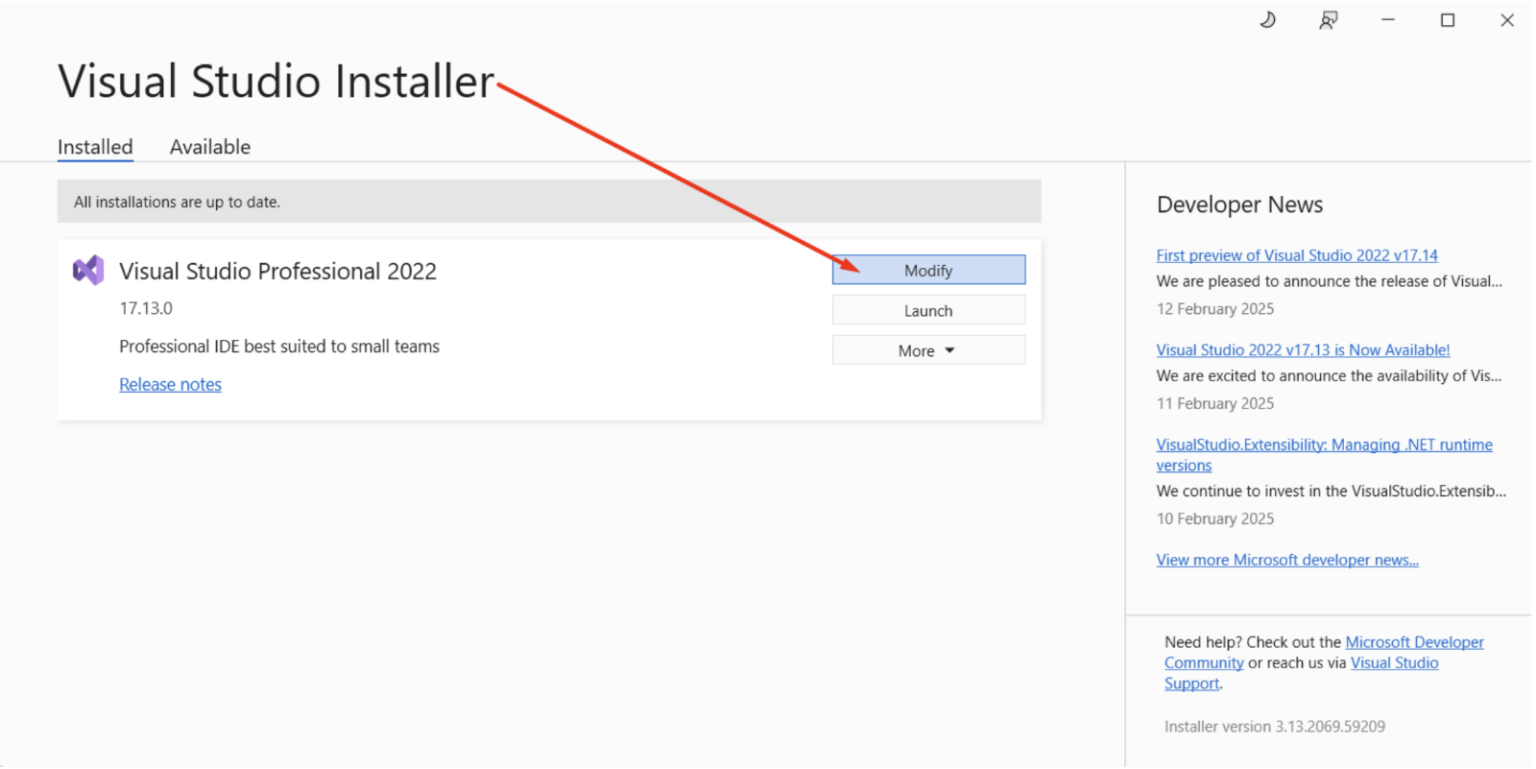This screenshot has height=769, width=1536.
Task: Switch to the Available tab
Action: click(x=209, y=146)
